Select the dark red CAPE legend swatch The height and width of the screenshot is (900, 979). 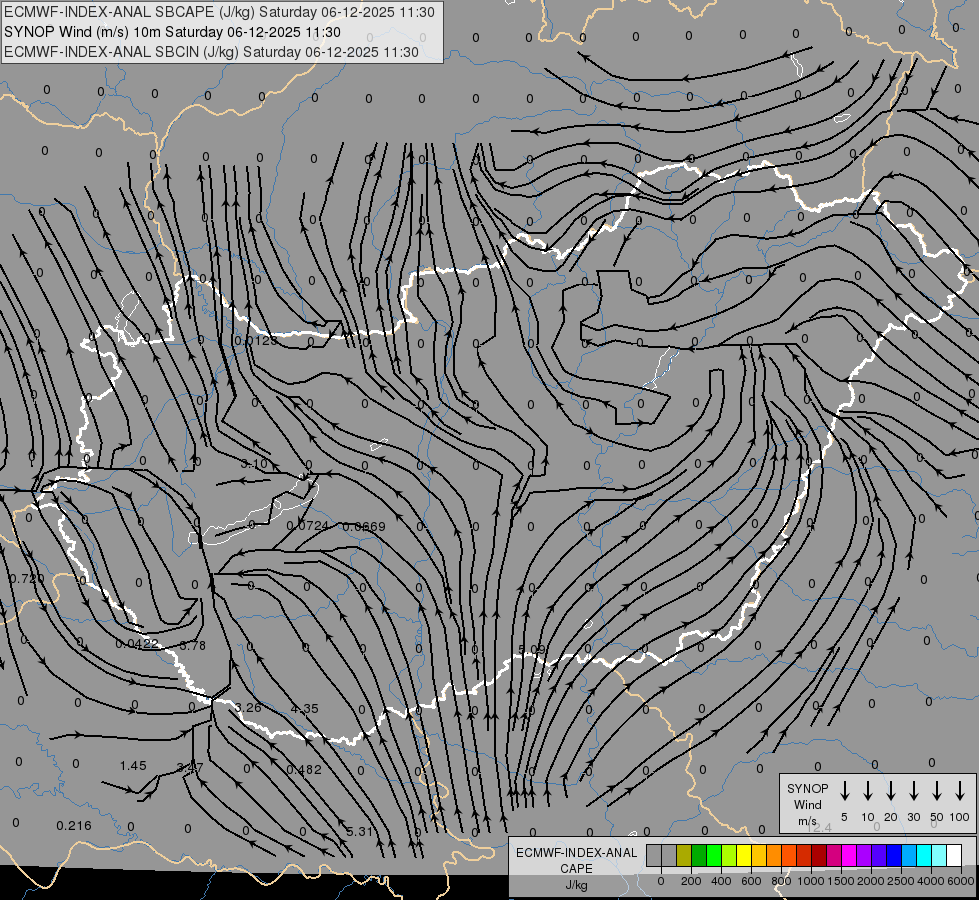click(819, 855)
